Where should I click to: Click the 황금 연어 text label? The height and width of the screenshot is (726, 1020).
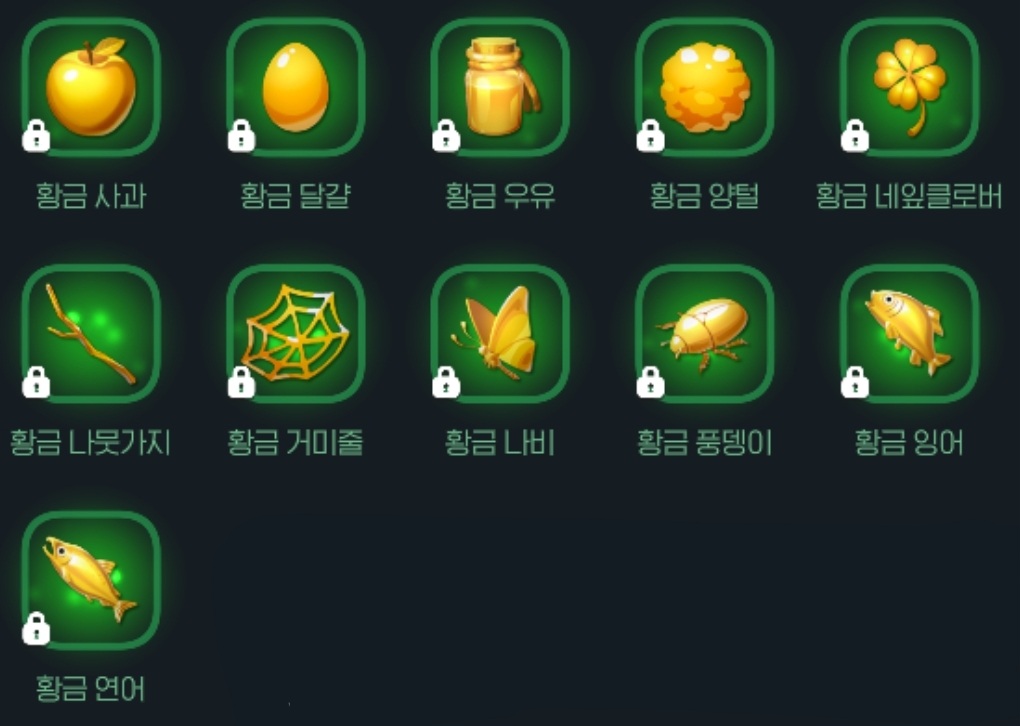point(90,688)
